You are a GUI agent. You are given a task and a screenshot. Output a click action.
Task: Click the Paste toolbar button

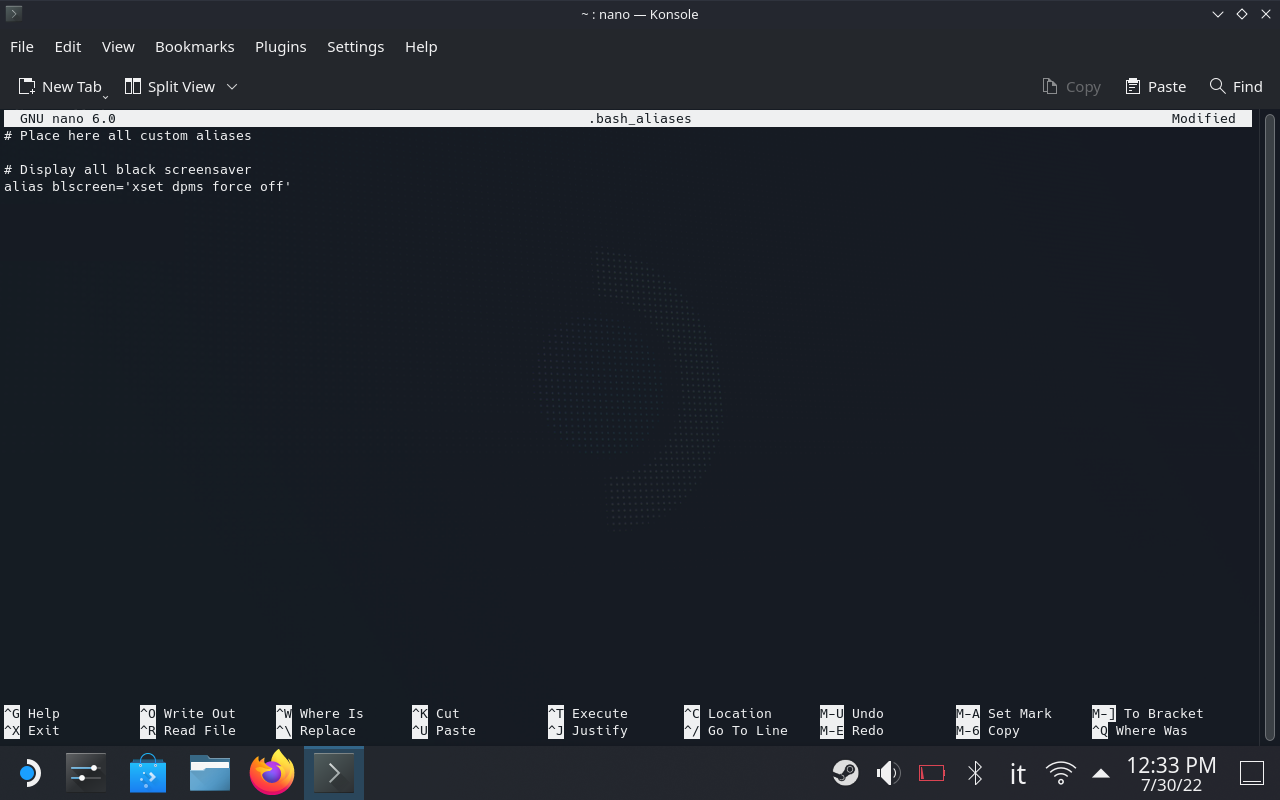click(1155, 87)
